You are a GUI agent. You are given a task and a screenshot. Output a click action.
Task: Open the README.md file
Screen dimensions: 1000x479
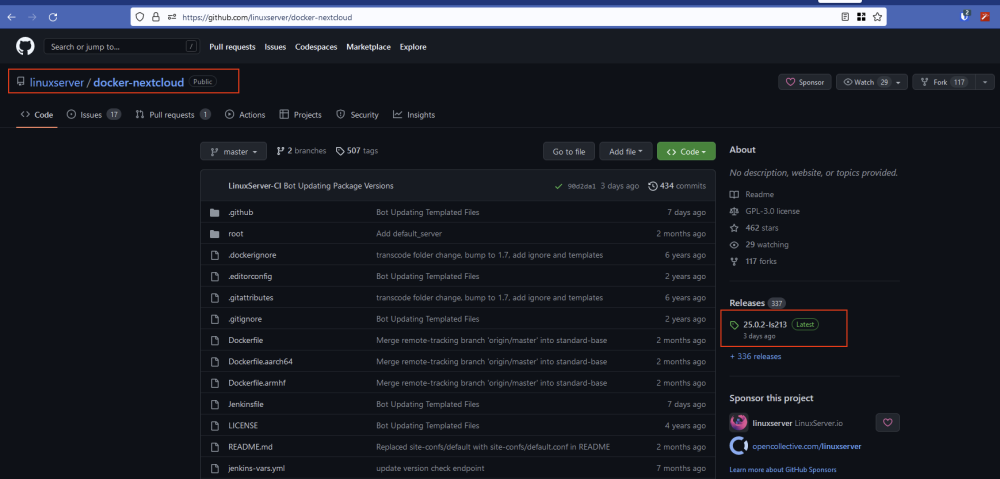(x=251, y=446)
